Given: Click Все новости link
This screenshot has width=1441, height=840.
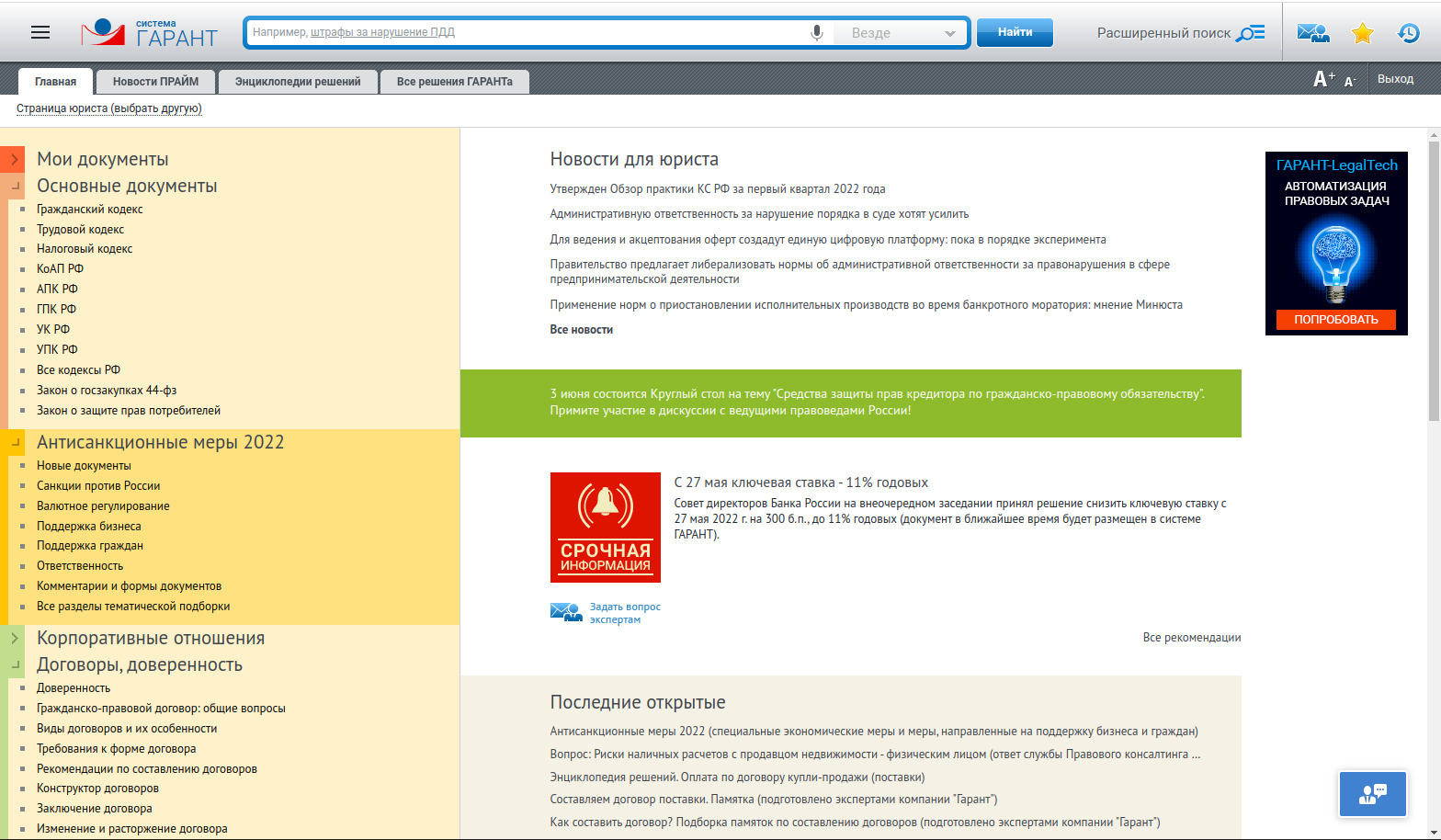Looking at the screenshot, I should [x=581, y=330].
